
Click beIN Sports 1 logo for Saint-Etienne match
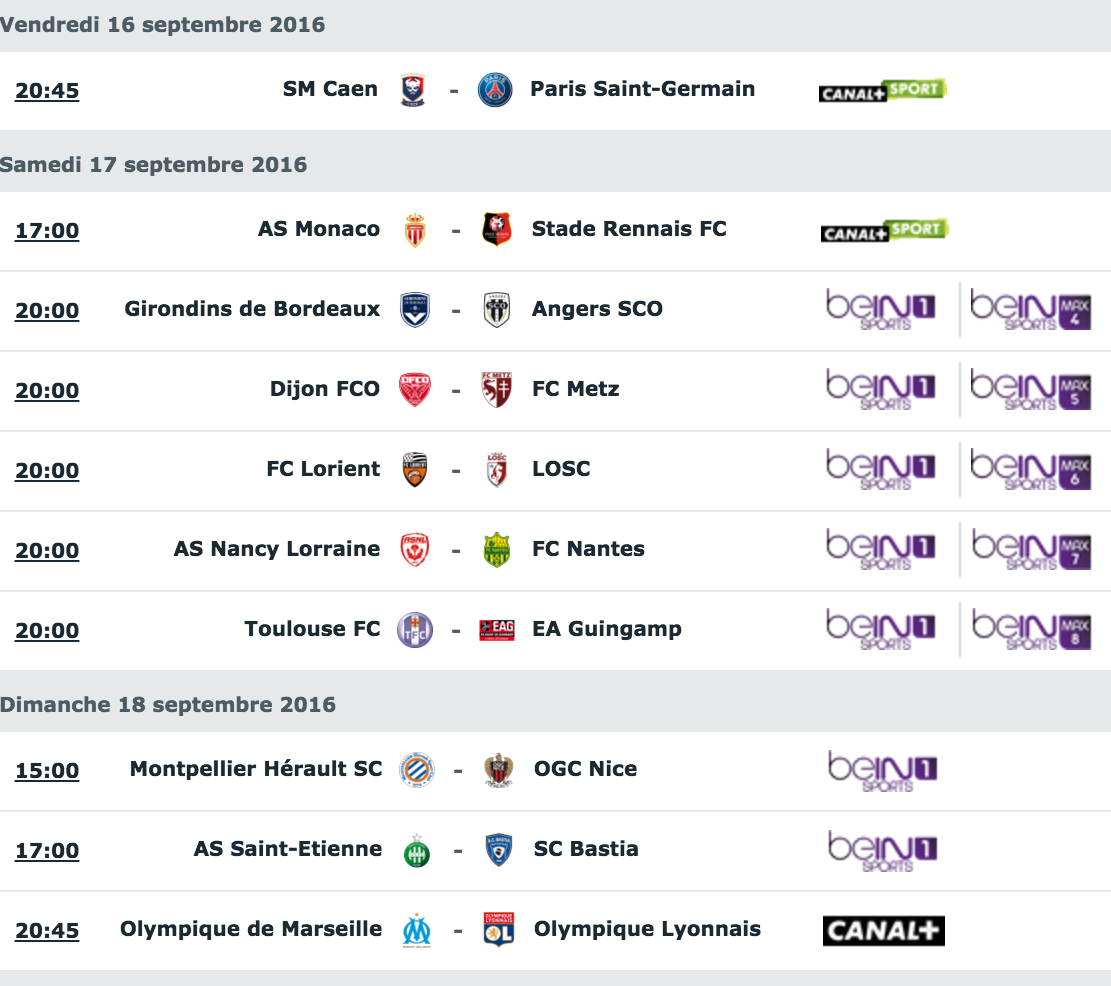(x=883, y=851)
